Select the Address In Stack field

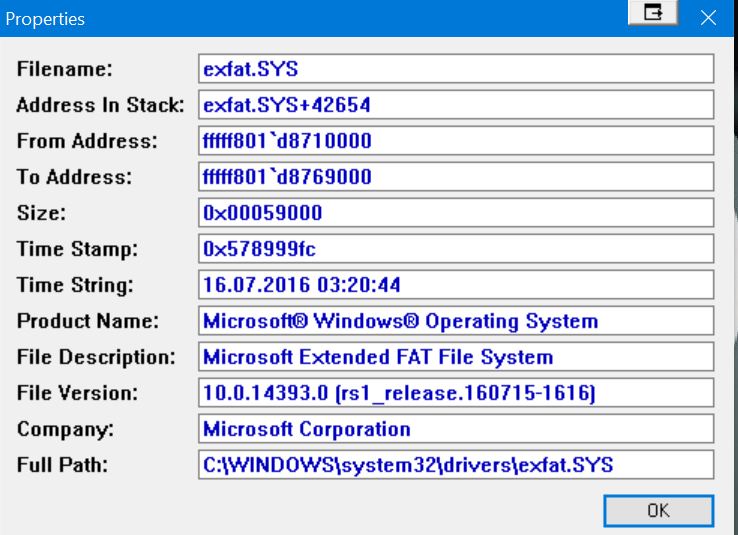456,104
